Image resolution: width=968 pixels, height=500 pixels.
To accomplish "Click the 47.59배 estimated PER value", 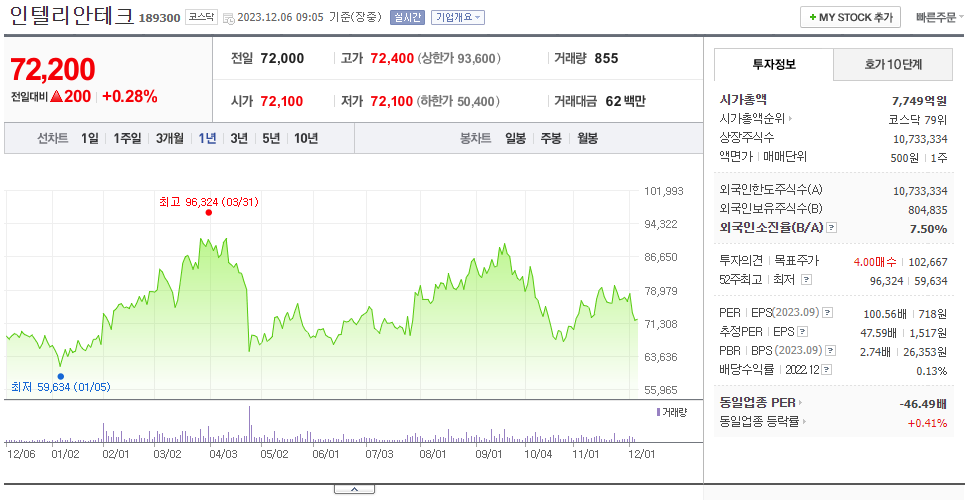I will click(878, 333).
